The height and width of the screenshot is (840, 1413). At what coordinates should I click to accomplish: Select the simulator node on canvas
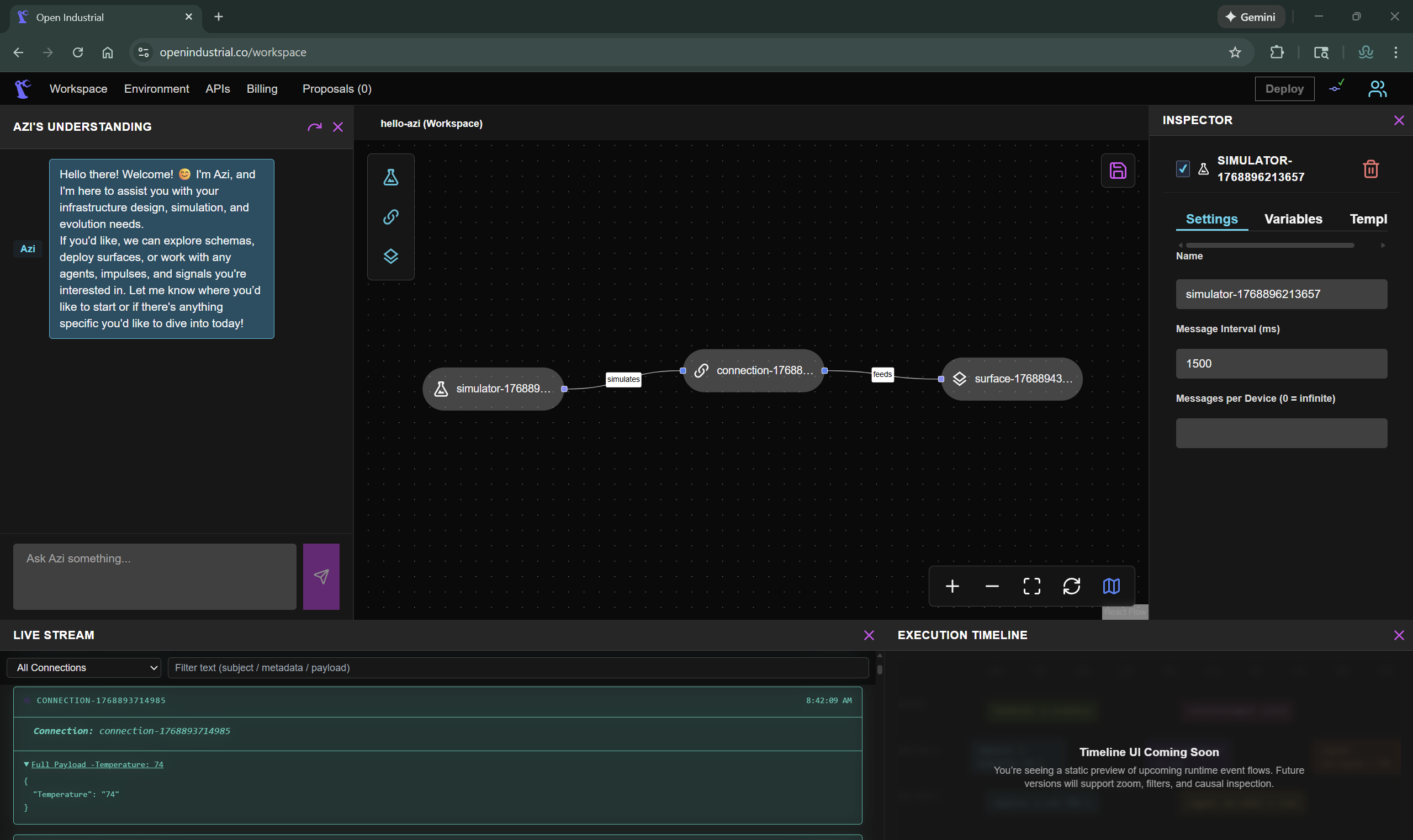pyautogui.click(x=493, y=389)
